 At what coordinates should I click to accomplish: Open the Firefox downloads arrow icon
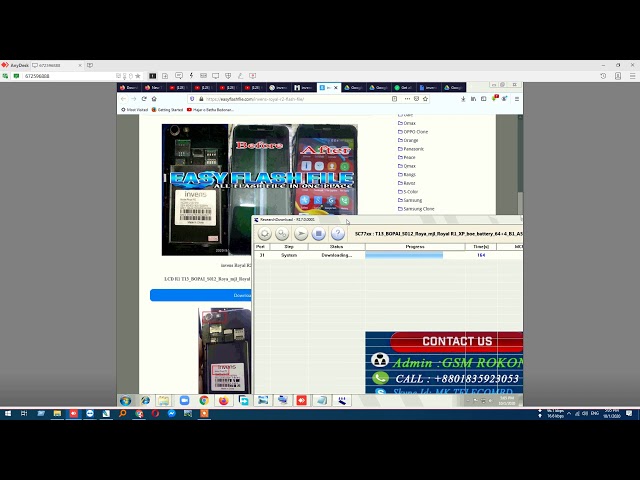[x=463, y=99]
